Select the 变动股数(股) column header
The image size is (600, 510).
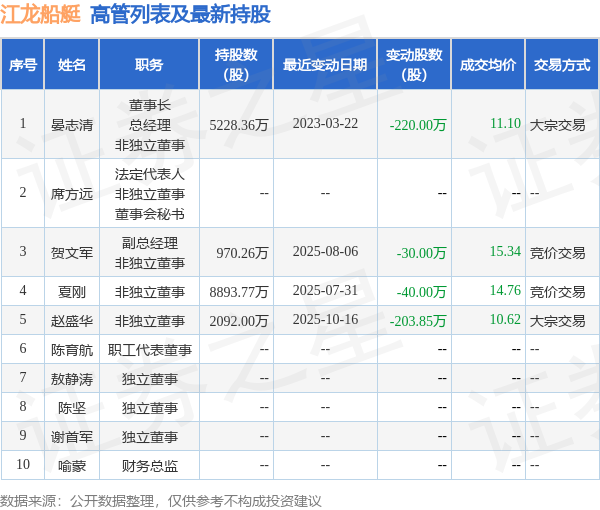click(x=414, y=64)
